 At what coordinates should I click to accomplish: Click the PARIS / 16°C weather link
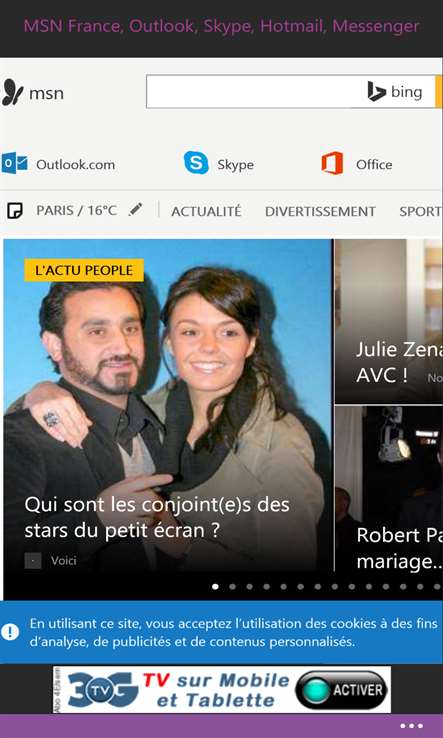point(77,210)
